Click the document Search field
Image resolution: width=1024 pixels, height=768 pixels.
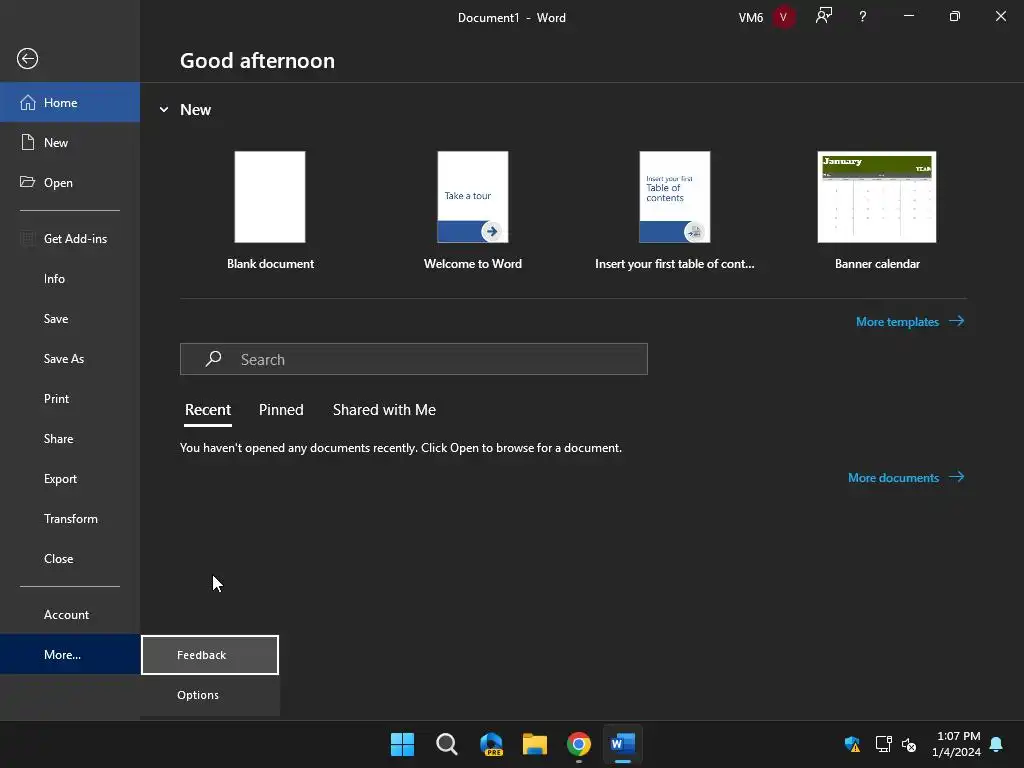pos(413,359)
